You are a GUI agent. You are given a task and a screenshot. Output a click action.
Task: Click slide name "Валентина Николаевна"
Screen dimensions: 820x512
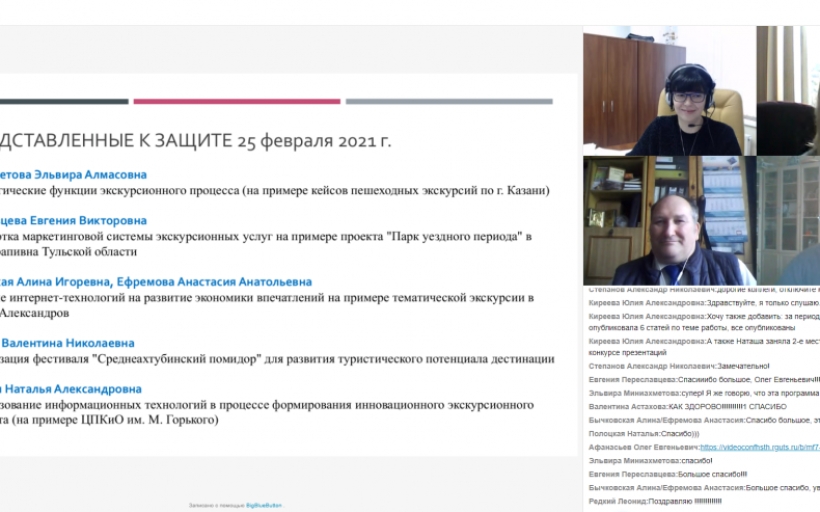pyautogui.click(x=68, y=343)
